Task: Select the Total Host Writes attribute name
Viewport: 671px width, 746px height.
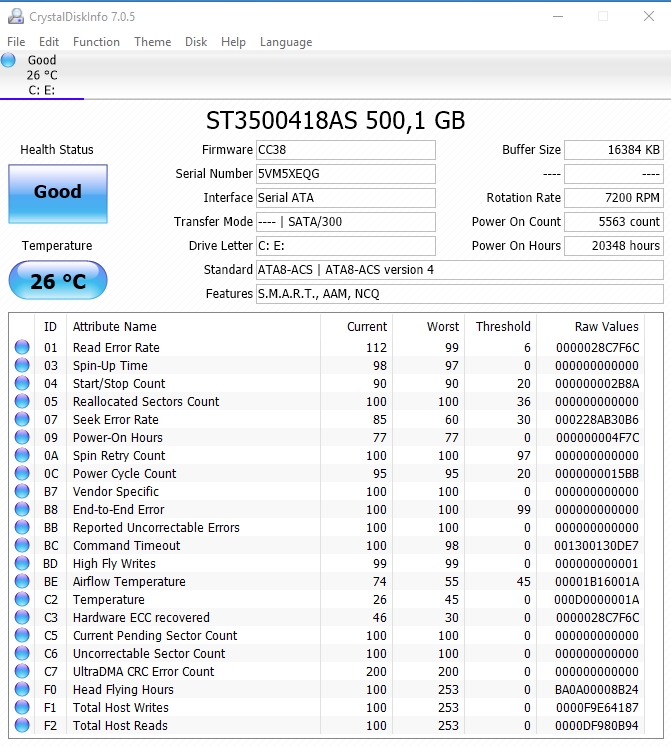Action: coord(121,708)
